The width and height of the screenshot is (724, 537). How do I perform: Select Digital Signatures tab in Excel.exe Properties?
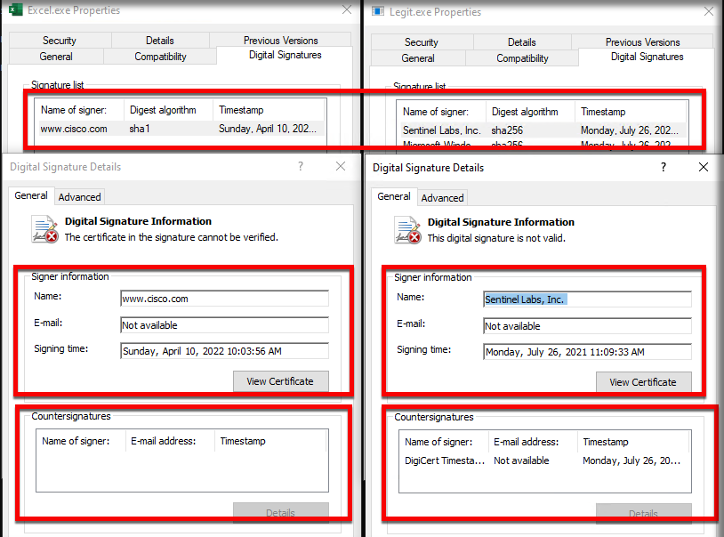click(x=285, y=55)
